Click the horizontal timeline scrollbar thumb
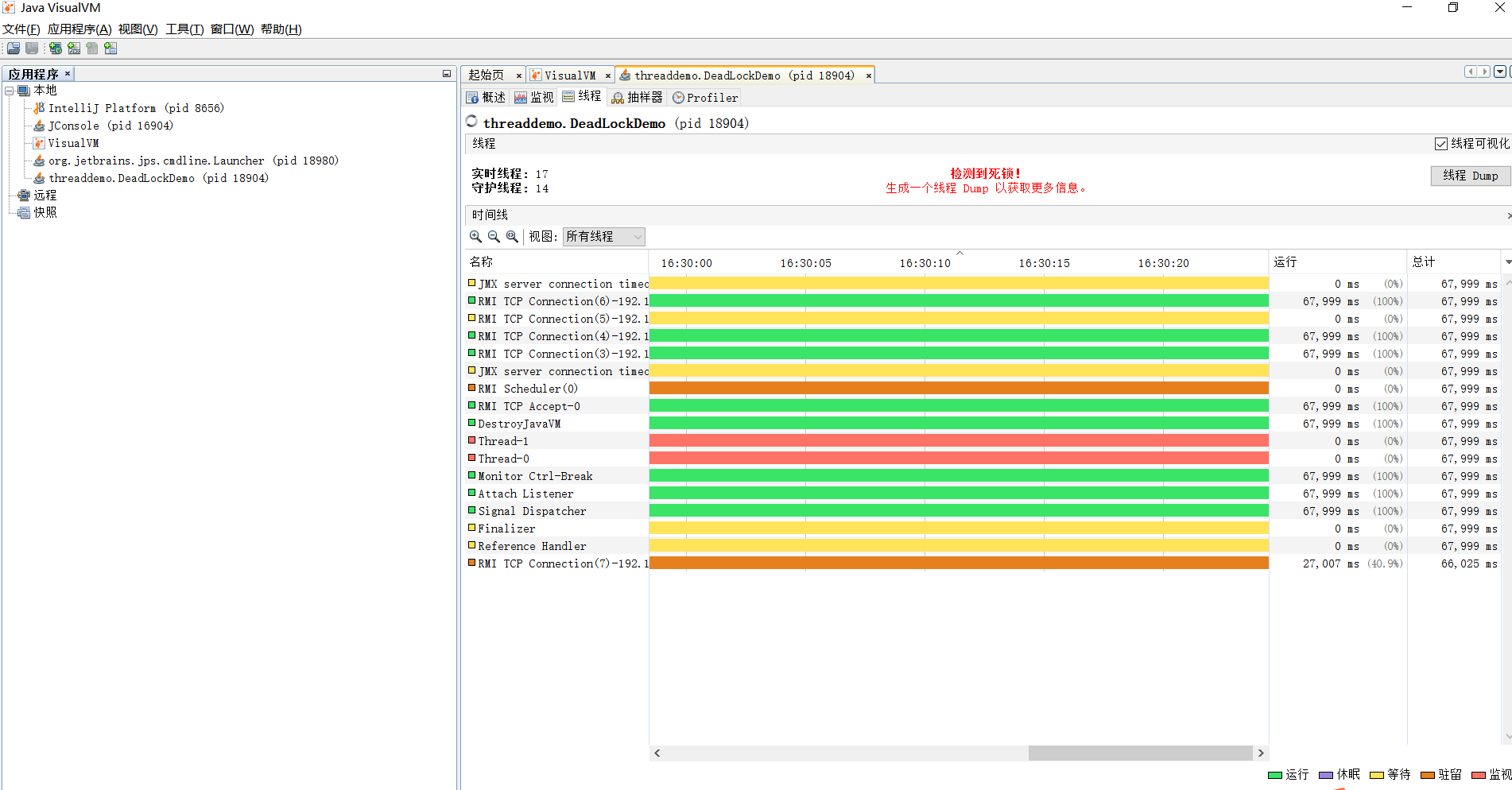This screenshot has height=790, width=1512. [x=1141, y=753]
